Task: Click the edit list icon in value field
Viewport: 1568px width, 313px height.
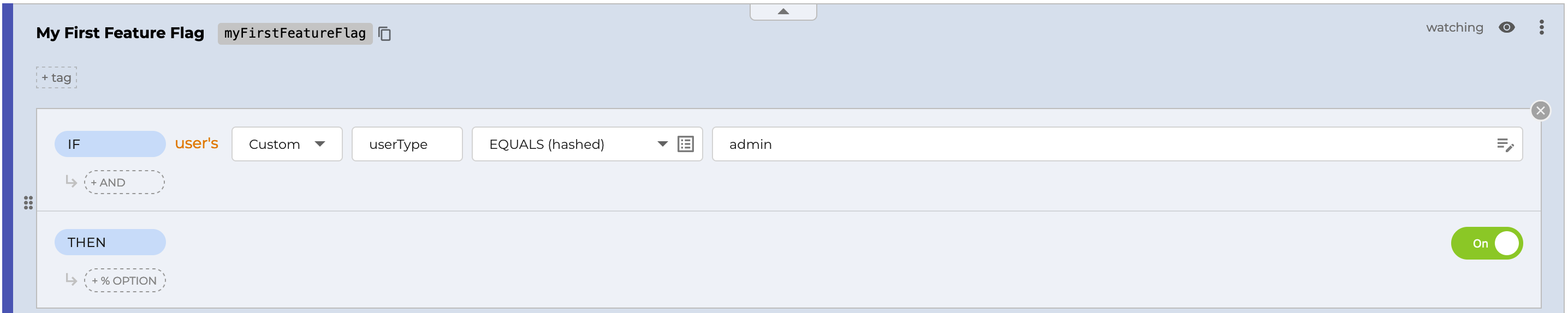Action: 1504,145
